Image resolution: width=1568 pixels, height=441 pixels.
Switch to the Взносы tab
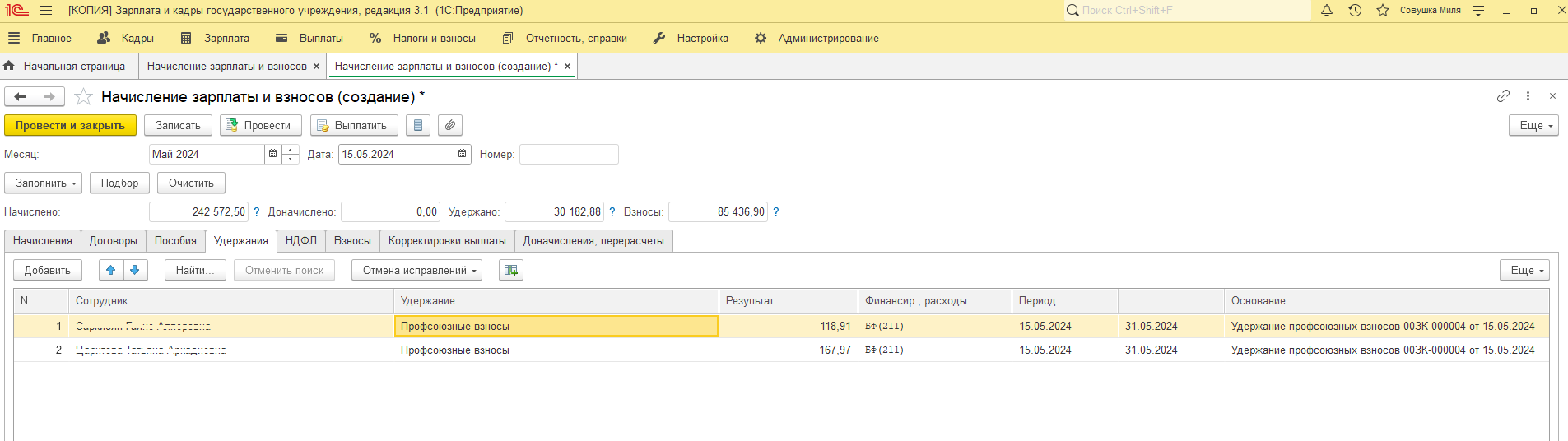(352, 241)
